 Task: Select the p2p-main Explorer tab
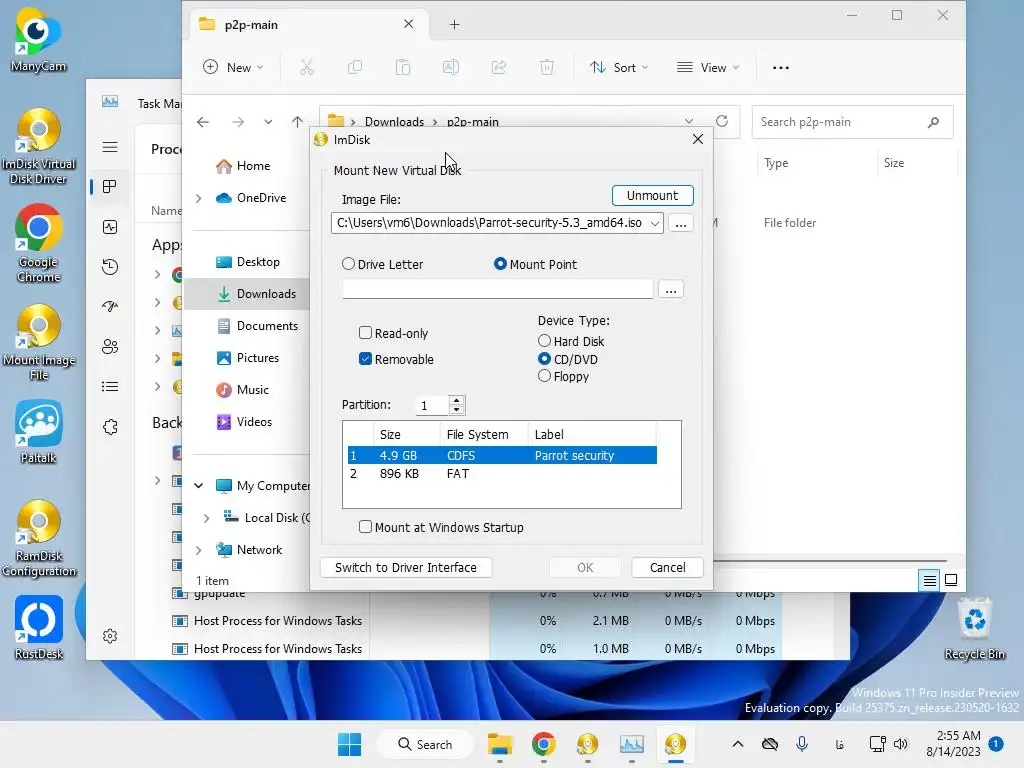click(307, 25)
